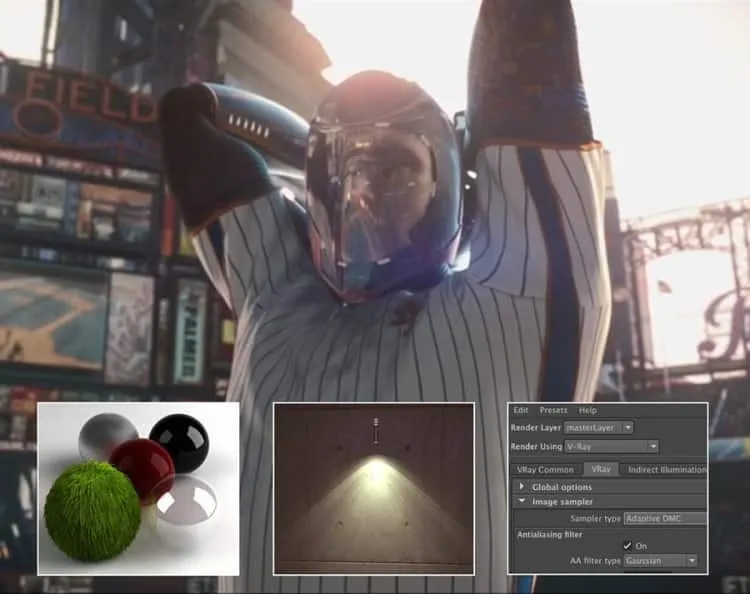Open the Render Using V-Ray dropdown
This screenshot has height=594, width=750.
click(612, 446)
